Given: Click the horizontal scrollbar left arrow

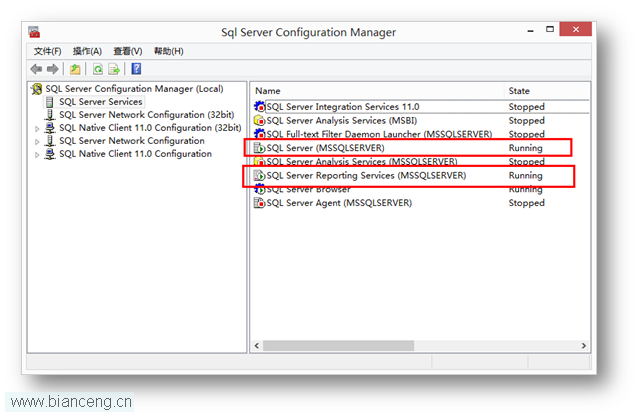Looking at the screenshot, I should [x=257, y=346].
